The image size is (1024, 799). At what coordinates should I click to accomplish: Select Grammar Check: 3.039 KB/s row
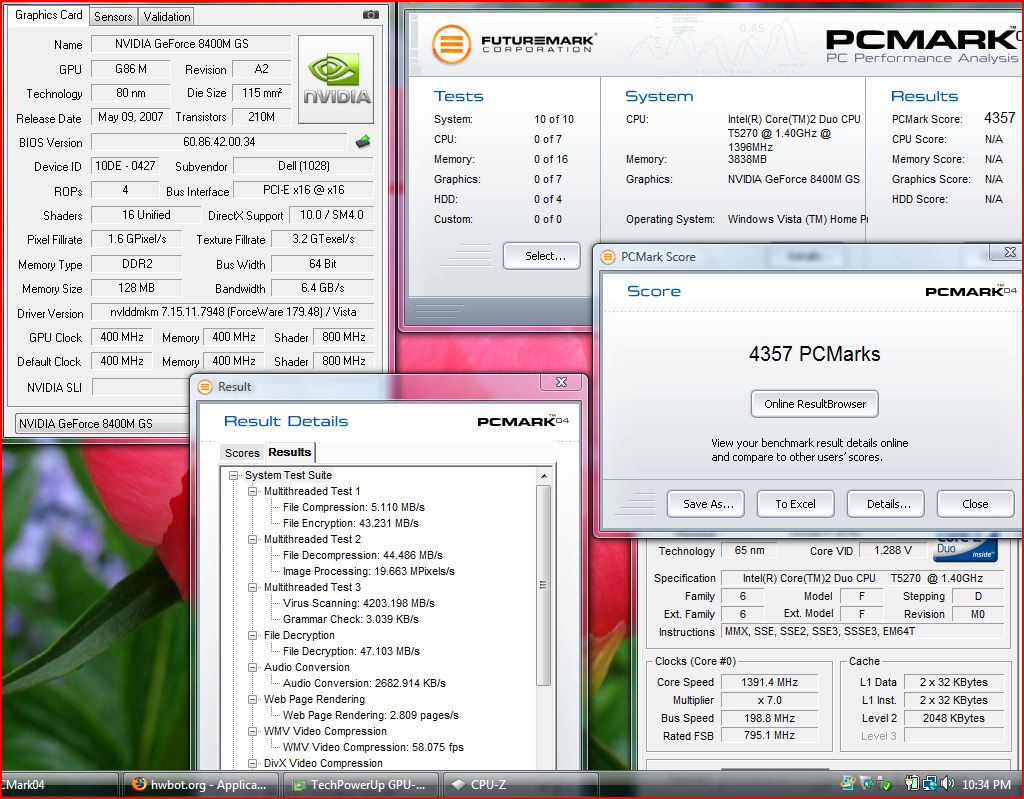pos(351,619)
